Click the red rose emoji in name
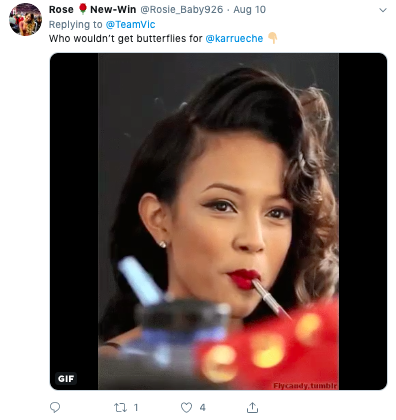Viewport: 396px width, 420px height. pyautogui.click(x=83, y=9)
